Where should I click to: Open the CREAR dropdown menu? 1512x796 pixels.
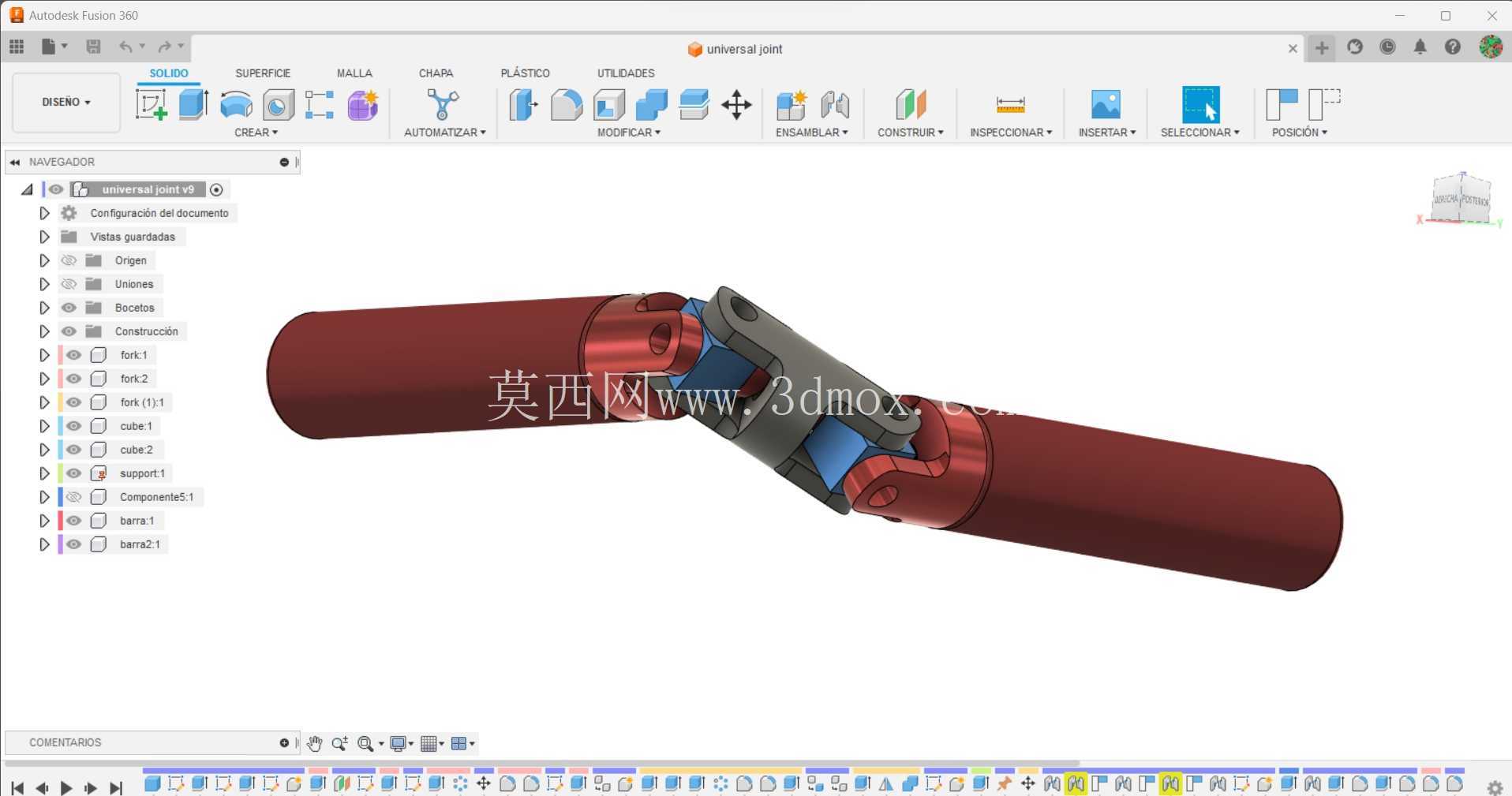[x=256, y=133]
